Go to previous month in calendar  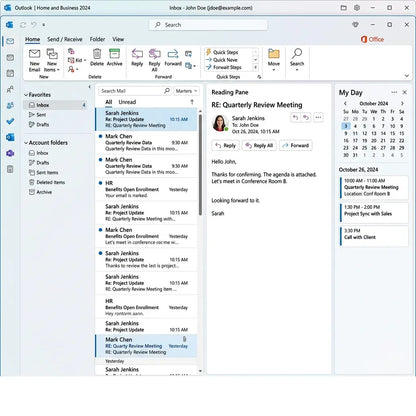[x=345, y=103]
